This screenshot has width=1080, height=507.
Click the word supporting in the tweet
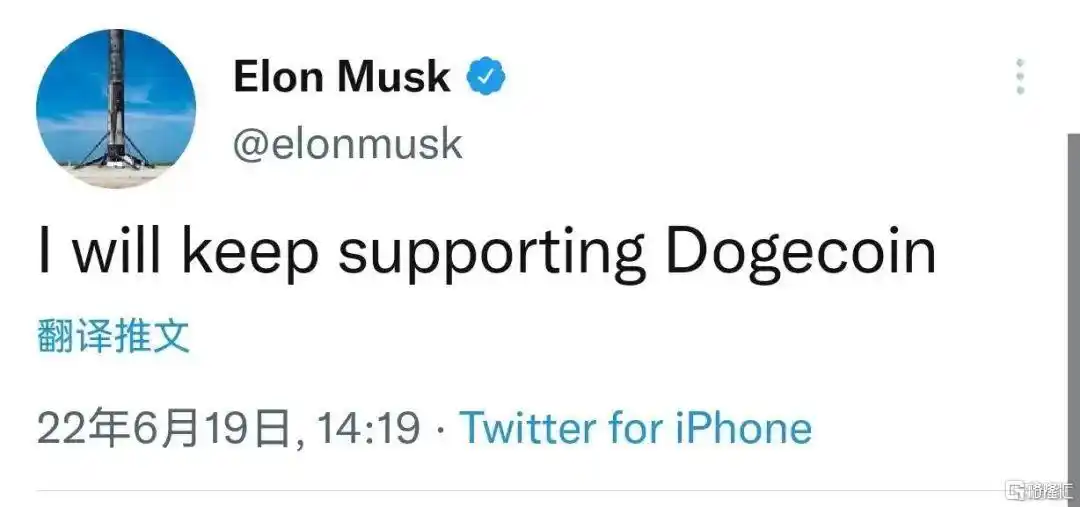point(491,252)
